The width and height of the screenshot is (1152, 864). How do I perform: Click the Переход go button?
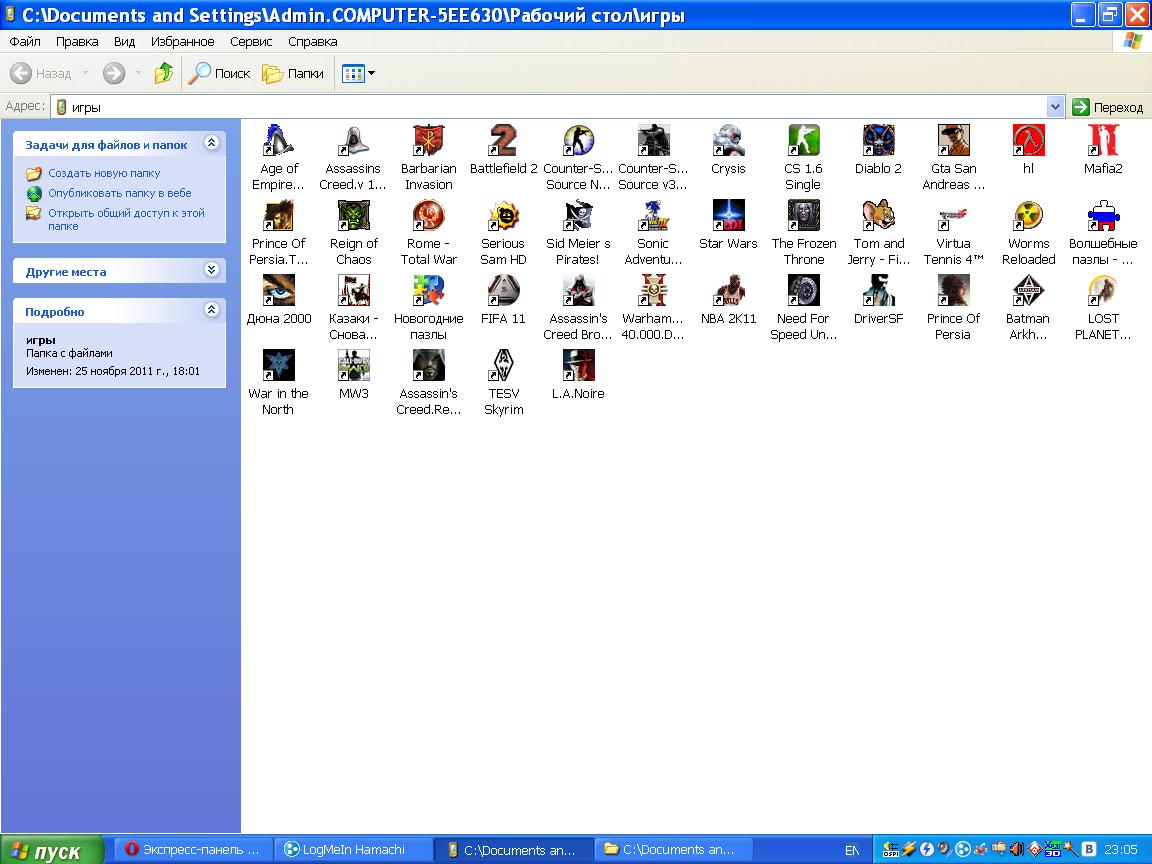coord(1108,107)
